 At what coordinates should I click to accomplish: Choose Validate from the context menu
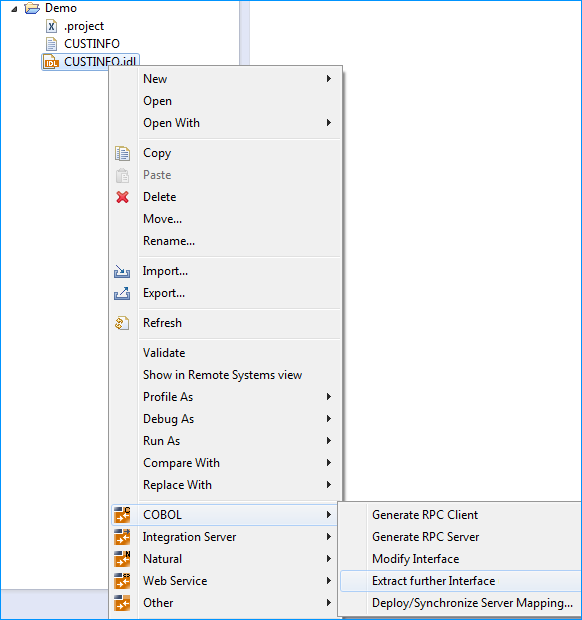click(164, 353)
